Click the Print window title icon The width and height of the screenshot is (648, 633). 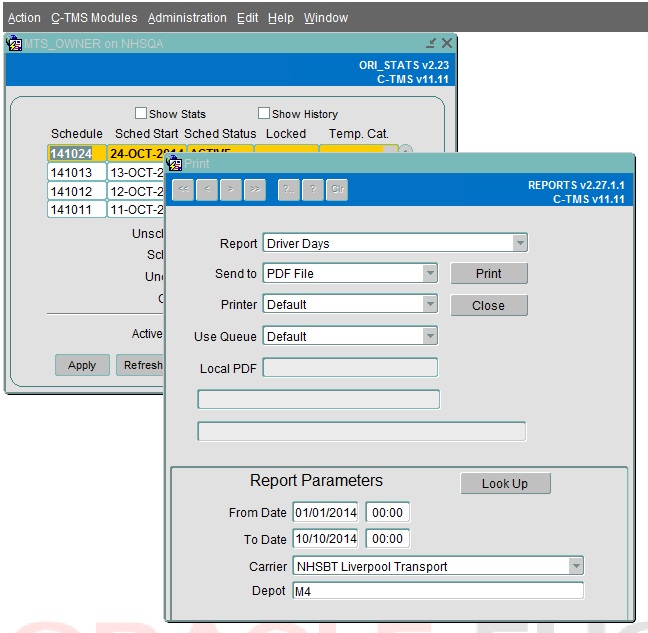174,164
